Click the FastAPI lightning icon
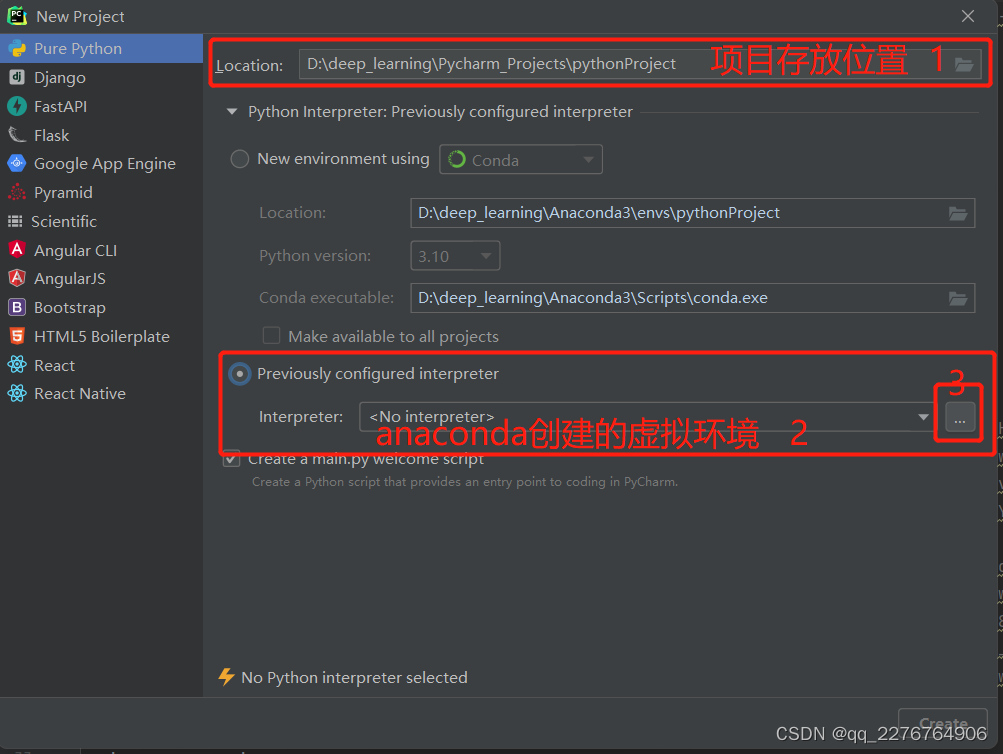 17,106
